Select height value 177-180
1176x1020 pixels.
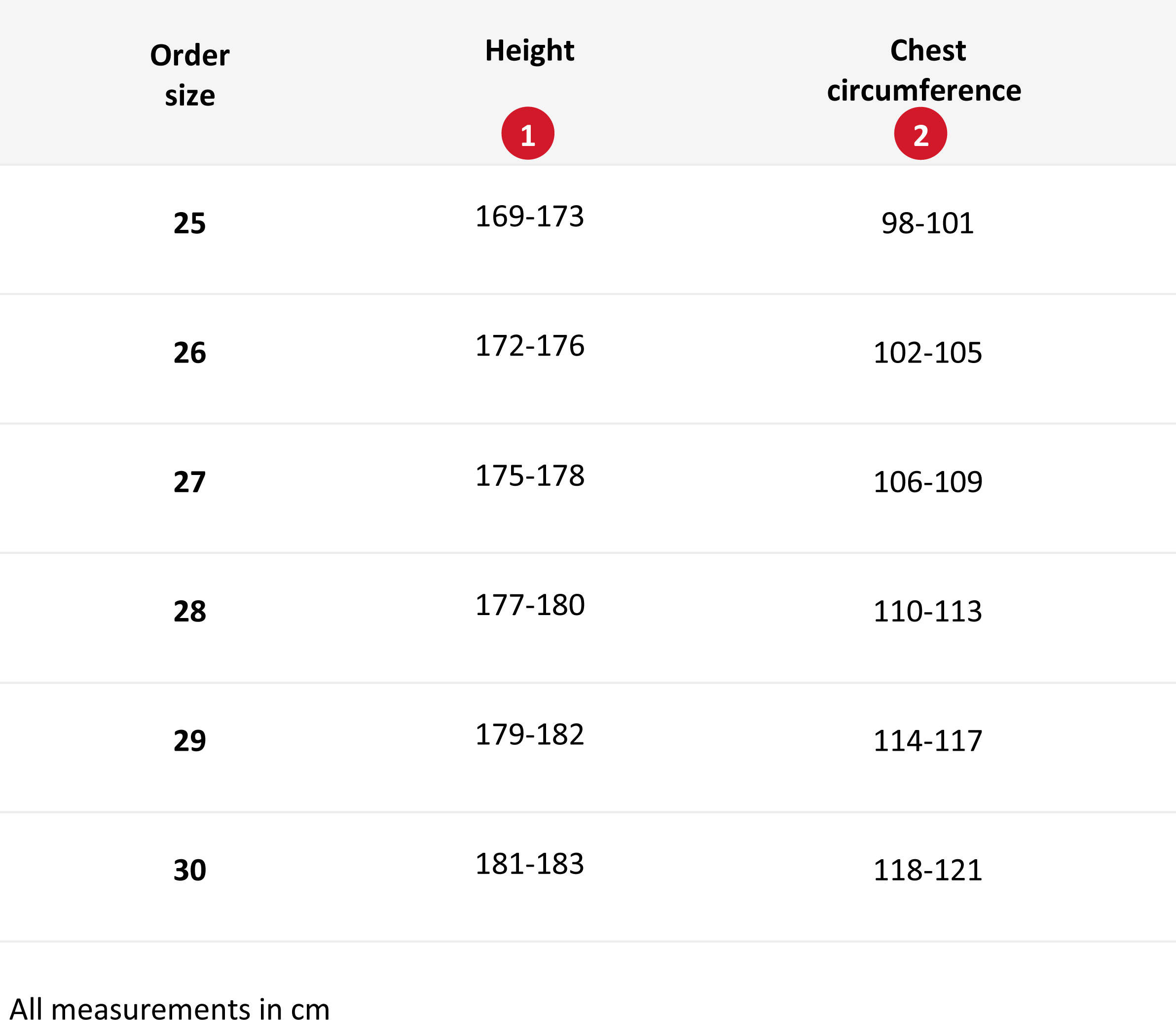tap(529, 605)
